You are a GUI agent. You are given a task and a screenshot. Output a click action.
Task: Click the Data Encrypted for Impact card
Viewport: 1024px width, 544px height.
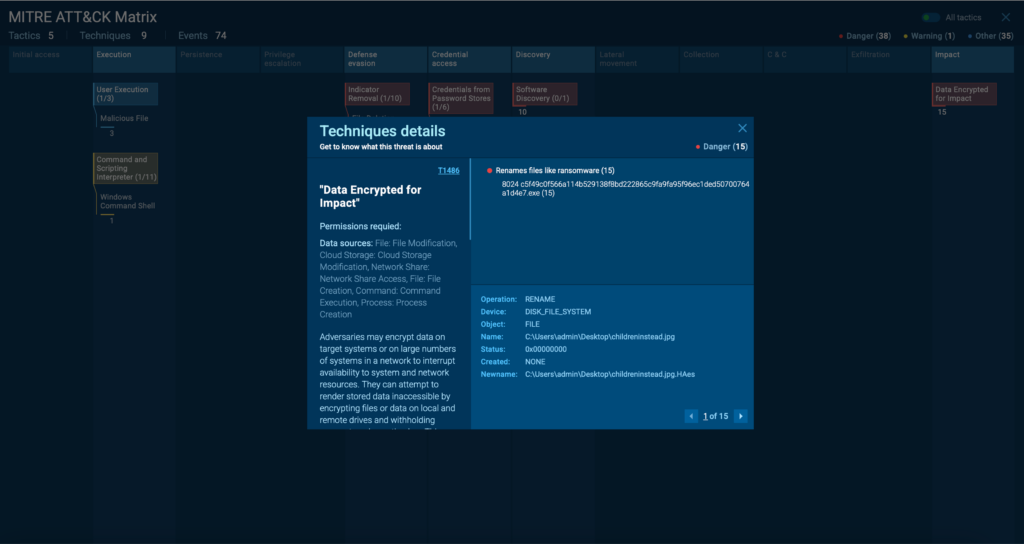964,94
